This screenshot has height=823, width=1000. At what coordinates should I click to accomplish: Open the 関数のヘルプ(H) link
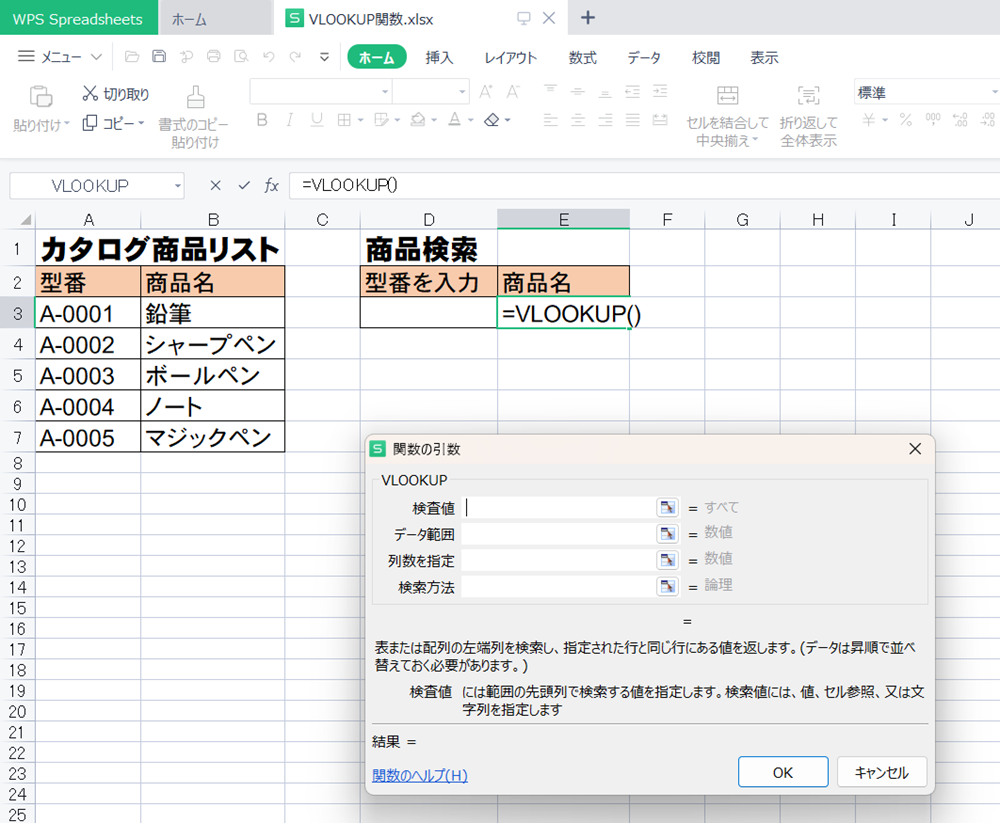[x=420, y=775]
